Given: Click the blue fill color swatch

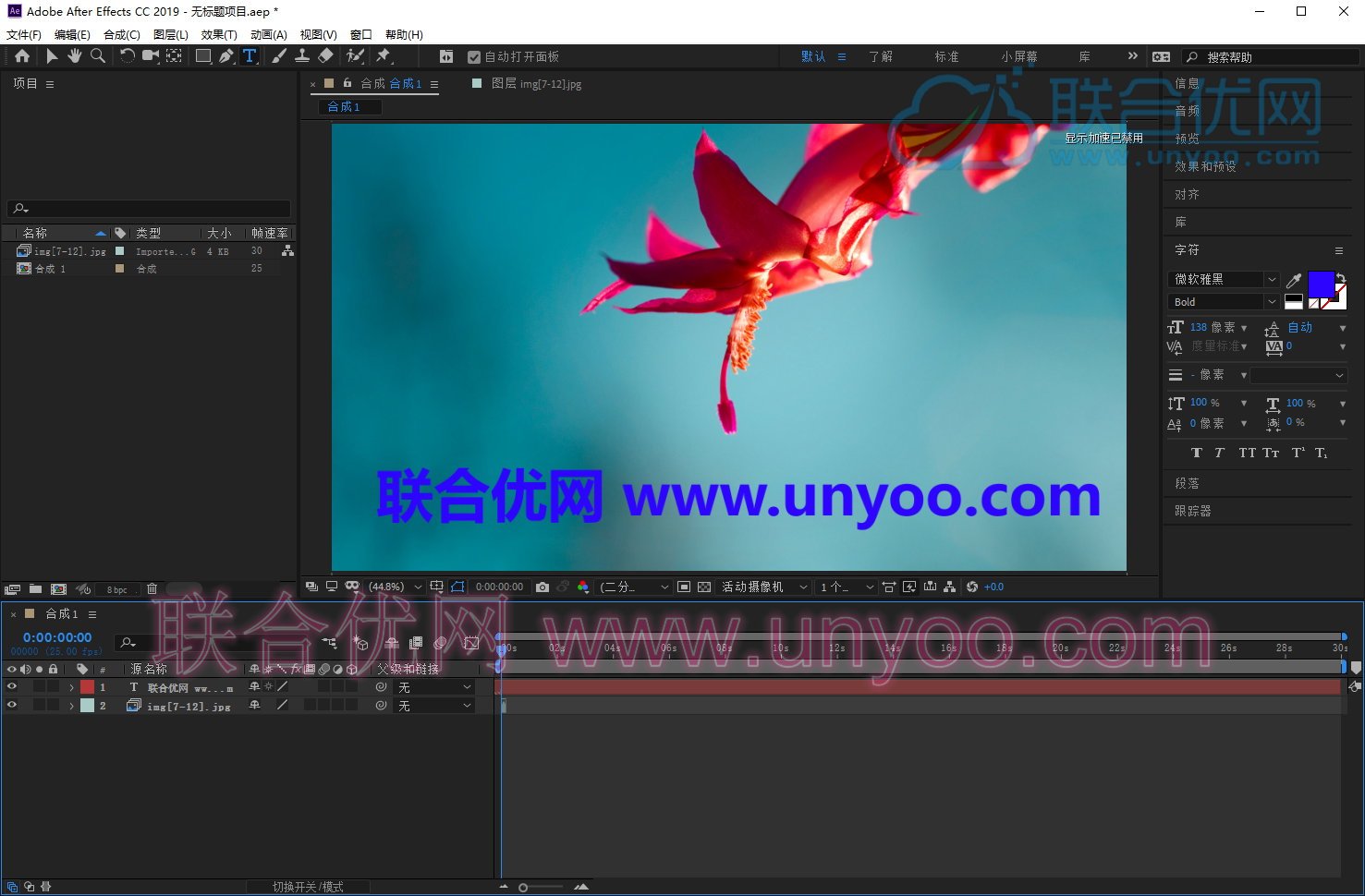Looking at the screenshot, I should (x=1321, y=284).
